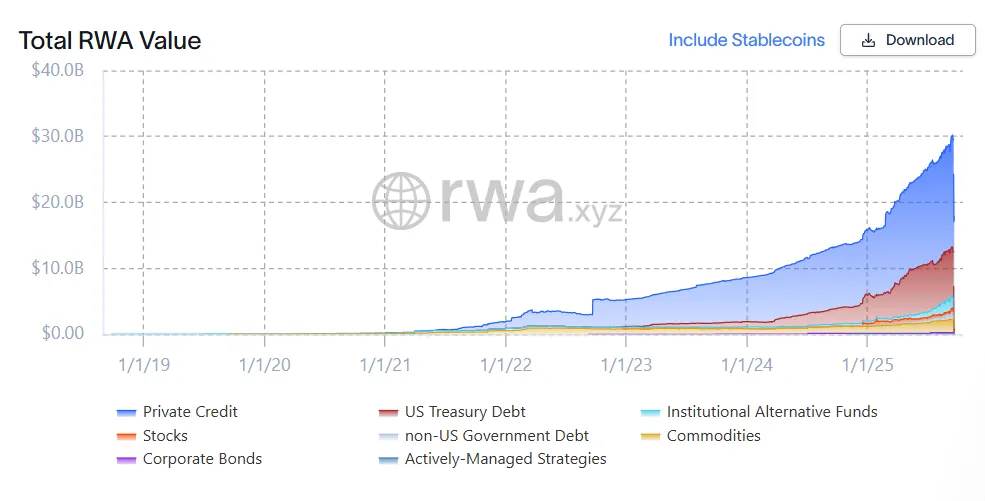Viewport: 985px width, 501px height.
Task: Hide the Private Credit series label
Action: tap(190, 412)
